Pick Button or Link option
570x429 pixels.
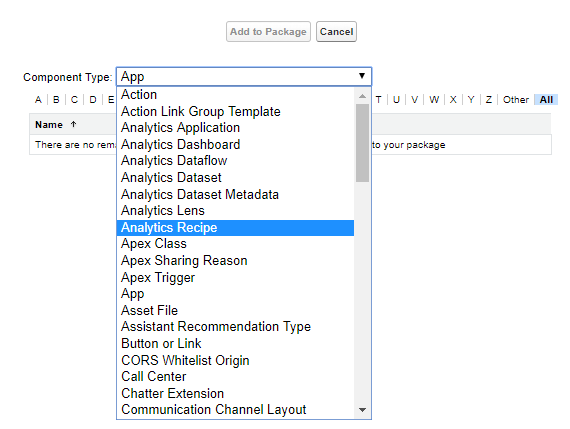pos(235,343)
